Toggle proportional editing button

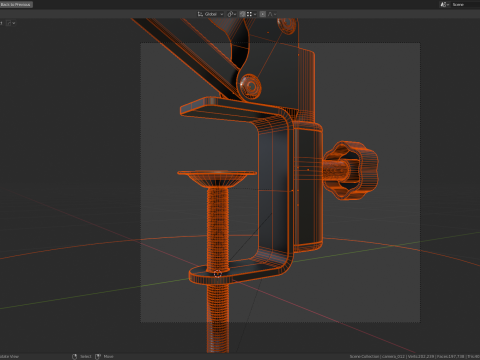tap(263, 14)
